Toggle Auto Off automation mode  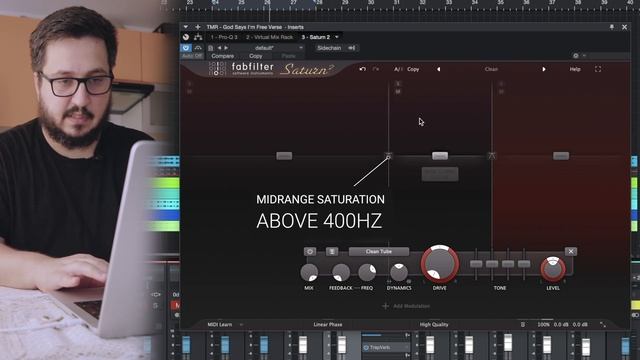coord(191,56)
